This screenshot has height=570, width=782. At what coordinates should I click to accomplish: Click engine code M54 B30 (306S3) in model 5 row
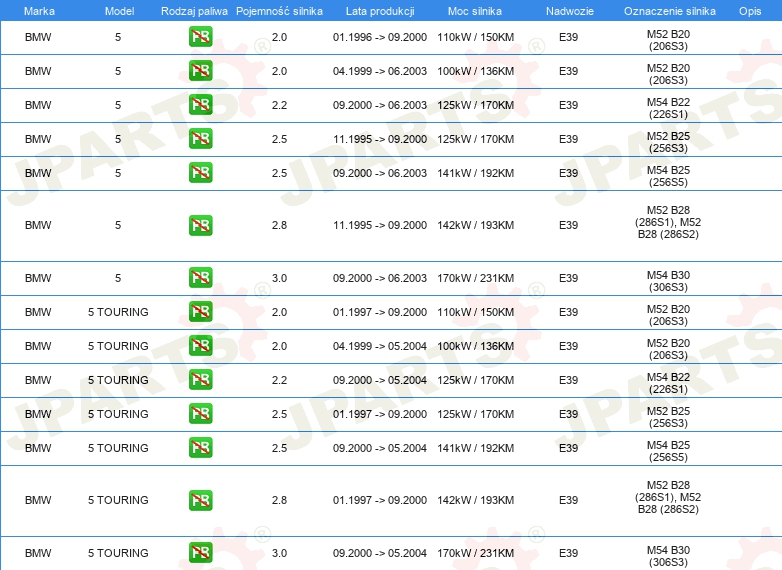point(668,281)
